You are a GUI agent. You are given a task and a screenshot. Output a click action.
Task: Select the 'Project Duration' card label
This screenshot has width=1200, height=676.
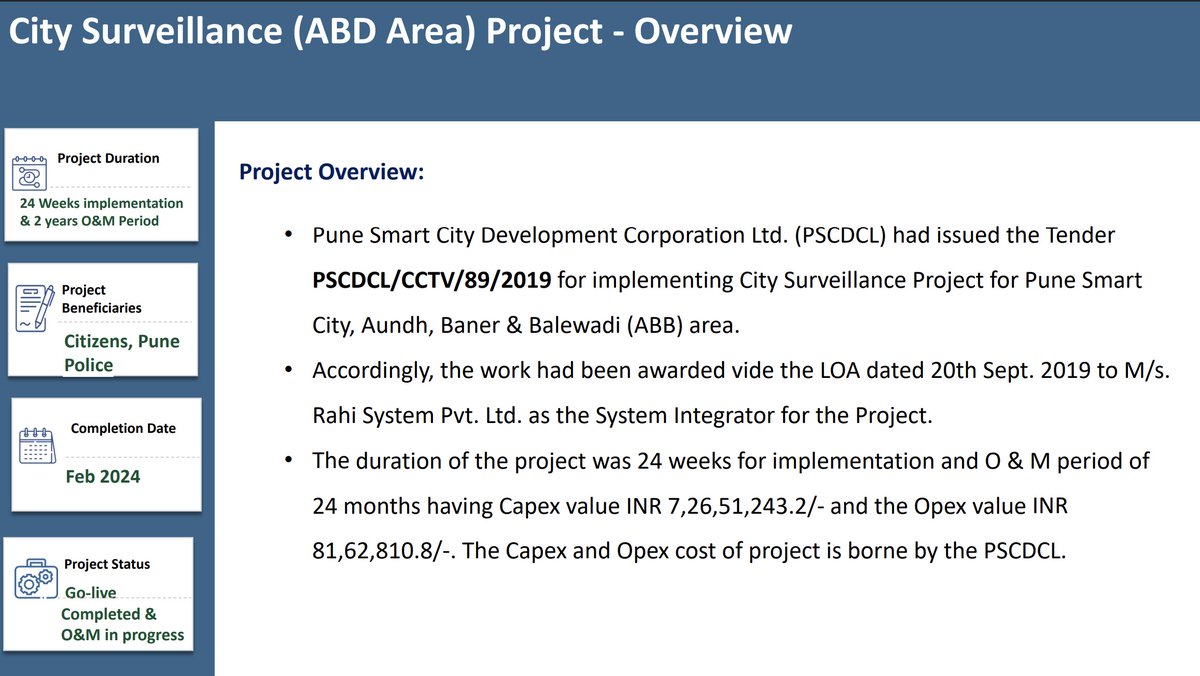click(x=108, y=158)
